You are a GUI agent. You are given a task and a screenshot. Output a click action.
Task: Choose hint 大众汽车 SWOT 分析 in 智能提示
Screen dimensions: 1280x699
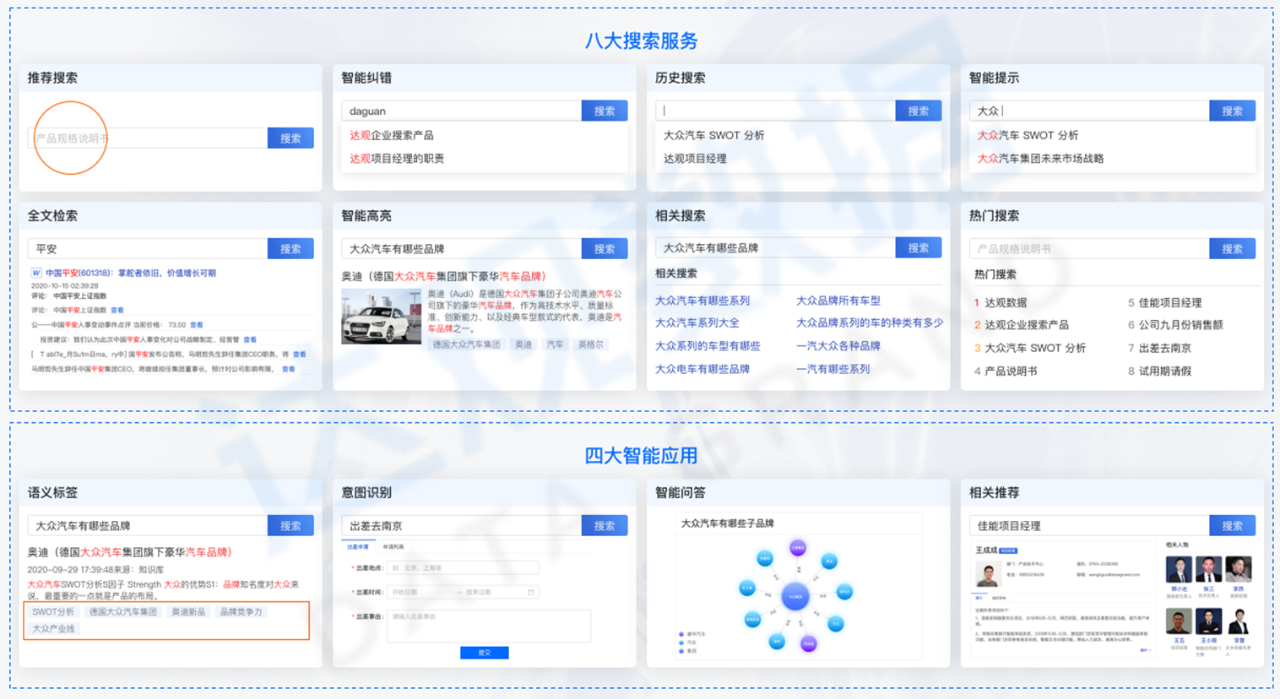1027,135
